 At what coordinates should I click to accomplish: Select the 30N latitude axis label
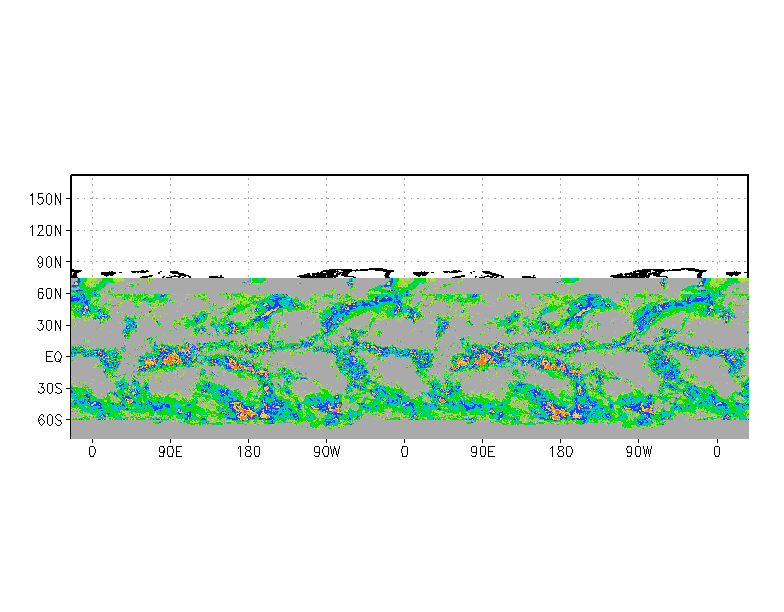(x=50, y=326)
